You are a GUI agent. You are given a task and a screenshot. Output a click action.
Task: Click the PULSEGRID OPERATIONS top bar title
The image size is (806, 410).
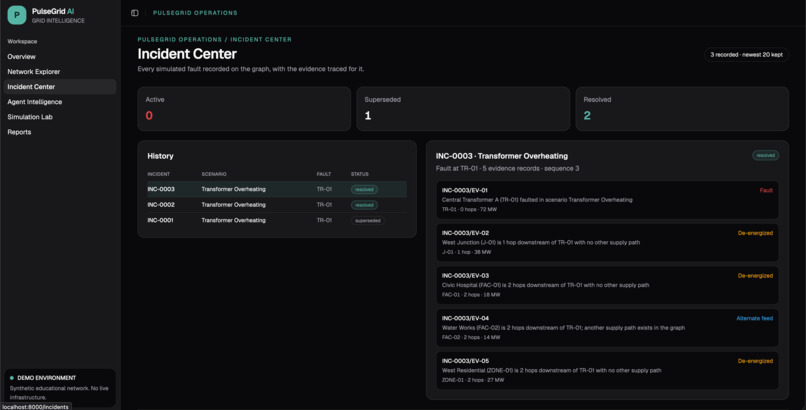pos(195,13)
